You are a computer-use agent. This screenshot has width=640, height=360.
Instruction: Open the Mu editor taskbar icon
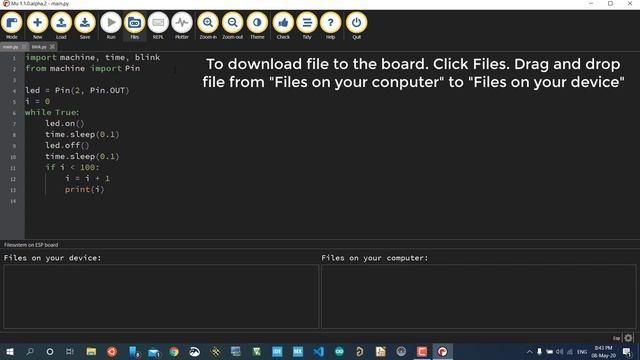[x=442, y=351]
